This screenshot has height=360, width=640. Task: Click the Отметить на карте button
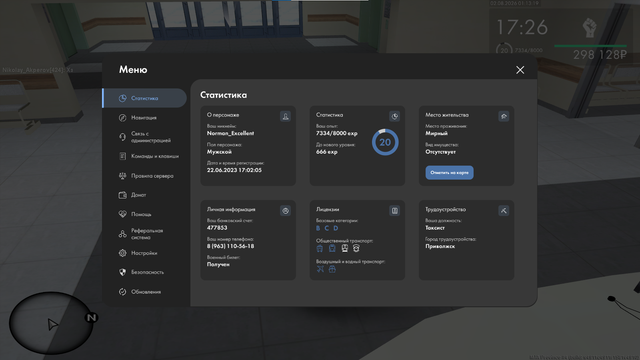click(x=449, y=173)
